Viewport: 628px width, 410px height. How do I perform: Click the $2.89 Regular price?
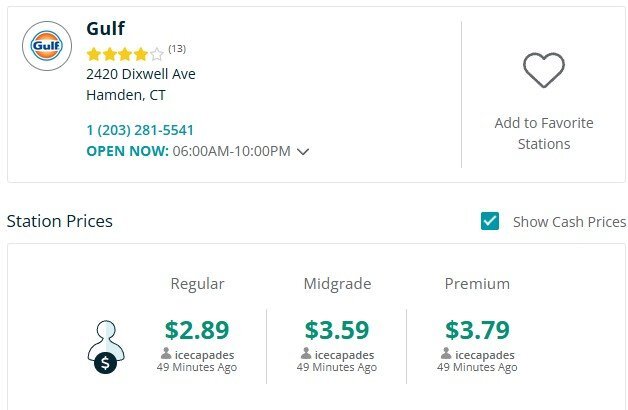point(197,329)
